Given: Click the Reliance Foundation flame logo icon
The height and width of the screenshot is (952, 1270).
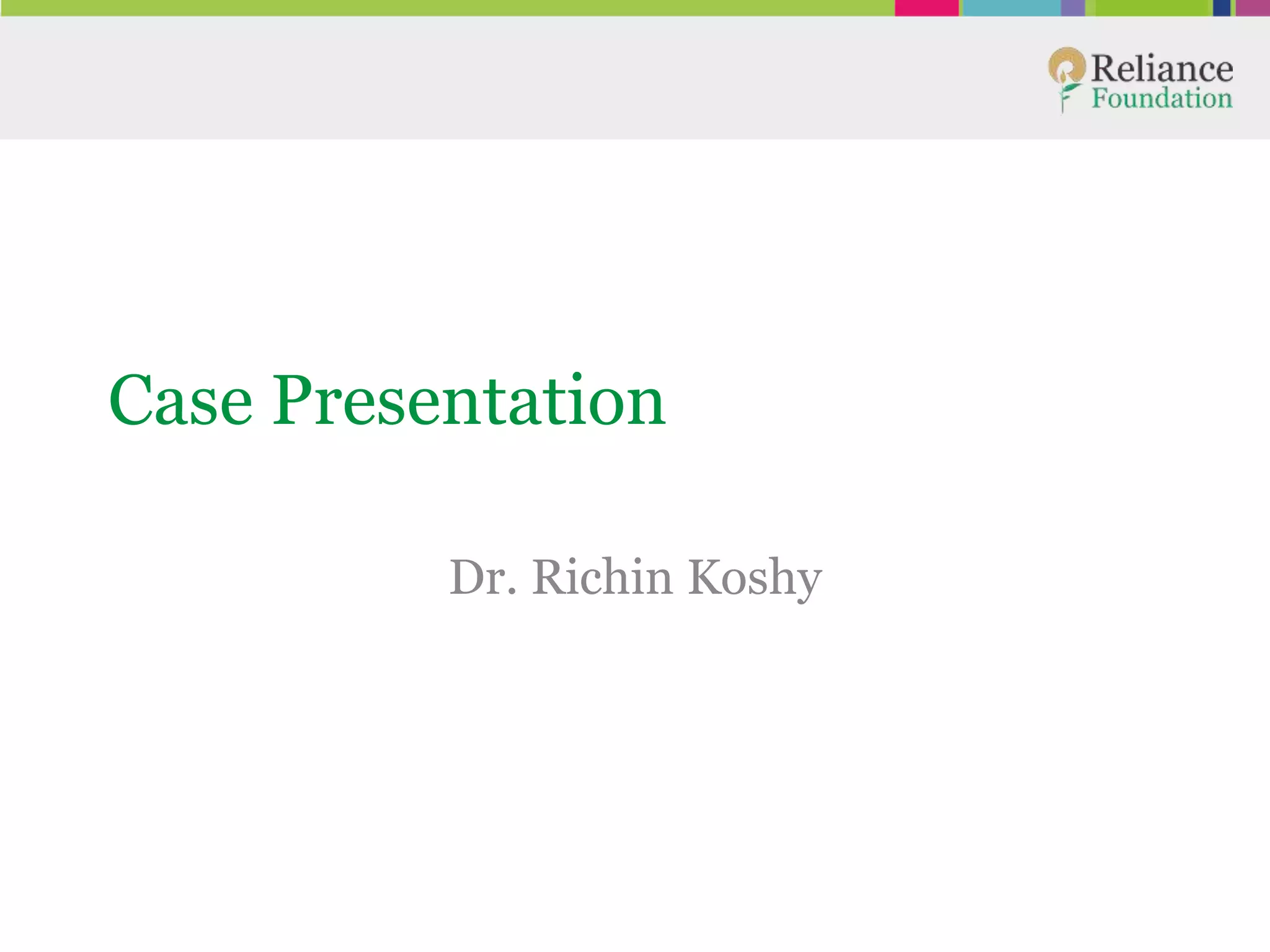Looking at the screenshot, I should 1067,65.
